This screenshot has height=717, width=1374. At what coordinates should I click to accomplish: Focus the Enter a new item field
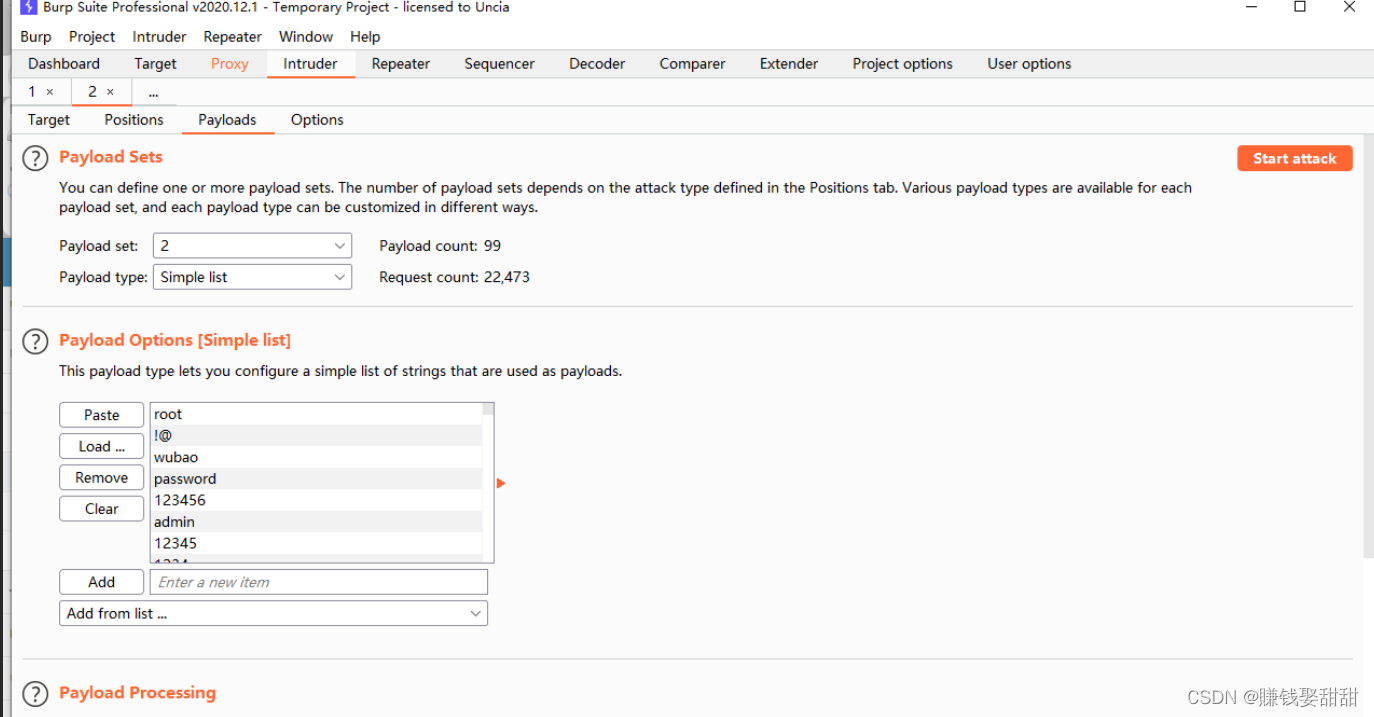point(319,582)
